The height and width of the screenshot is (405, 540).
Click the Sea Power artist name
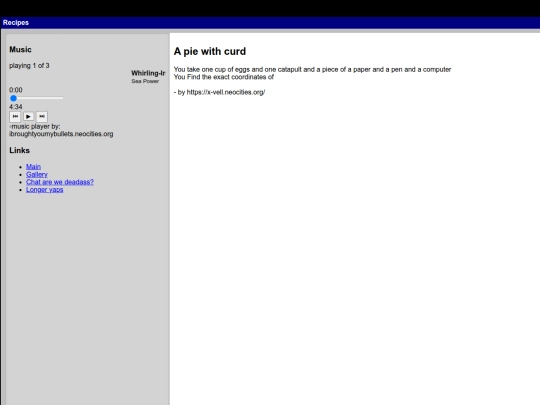[x=145, y=81]
